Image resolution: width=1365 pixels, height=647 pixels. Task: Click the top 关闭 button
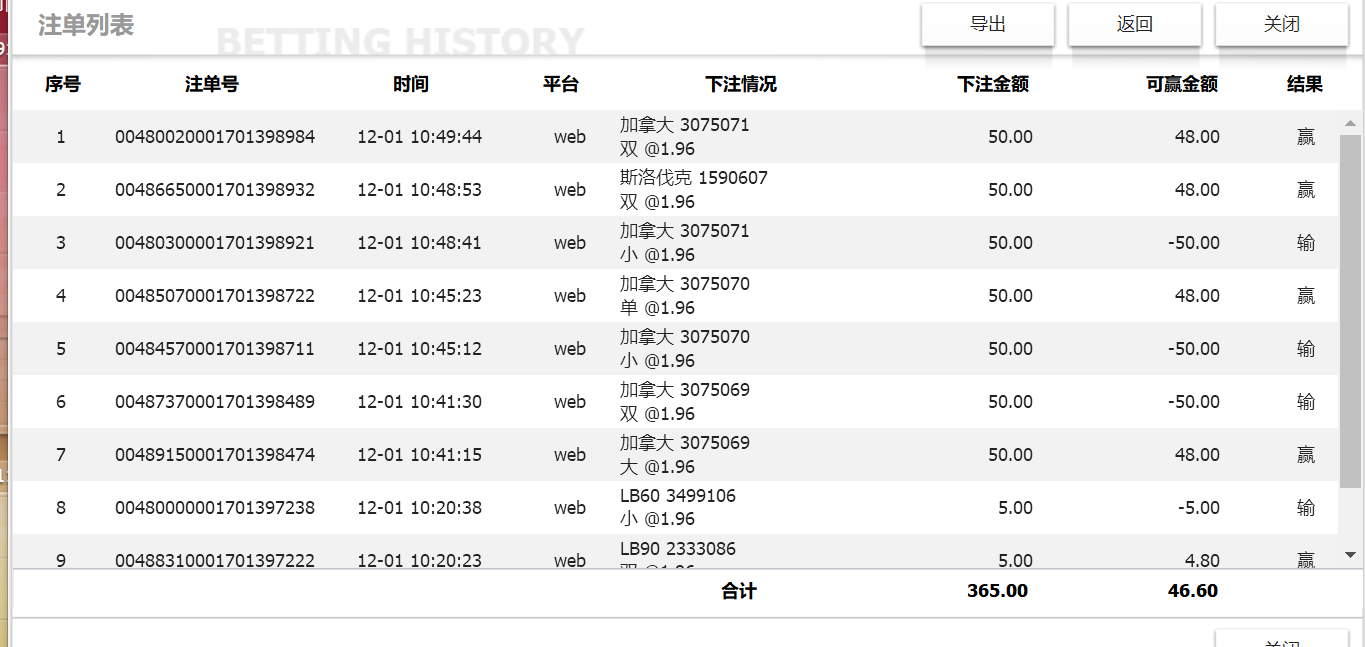(x=1281, y=25)
